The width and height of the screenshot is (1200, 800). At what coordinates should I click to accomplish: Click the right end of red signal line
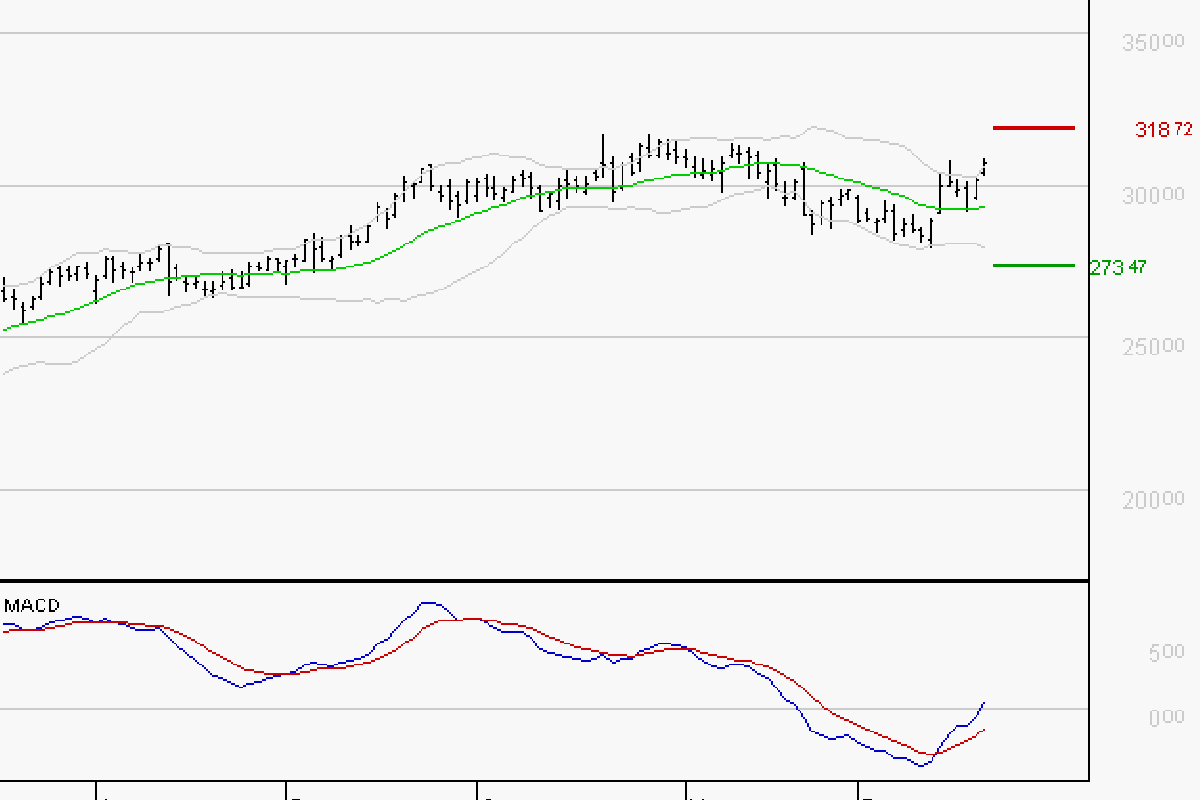click(986, 730)
